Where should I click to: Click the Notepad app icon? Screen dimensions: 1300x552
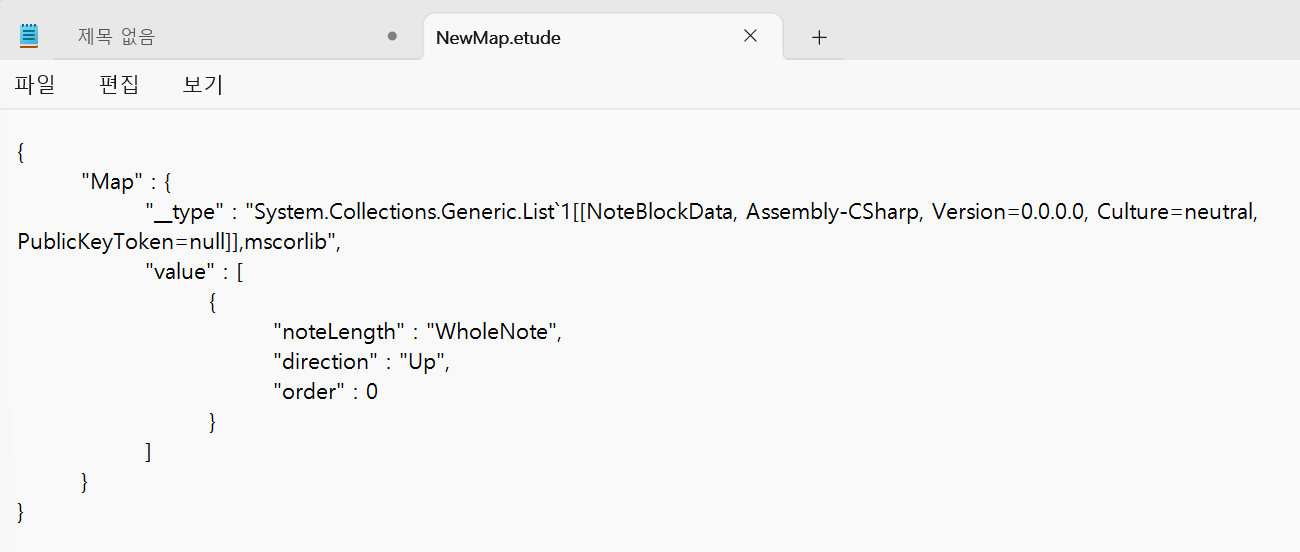coord(29,37)
